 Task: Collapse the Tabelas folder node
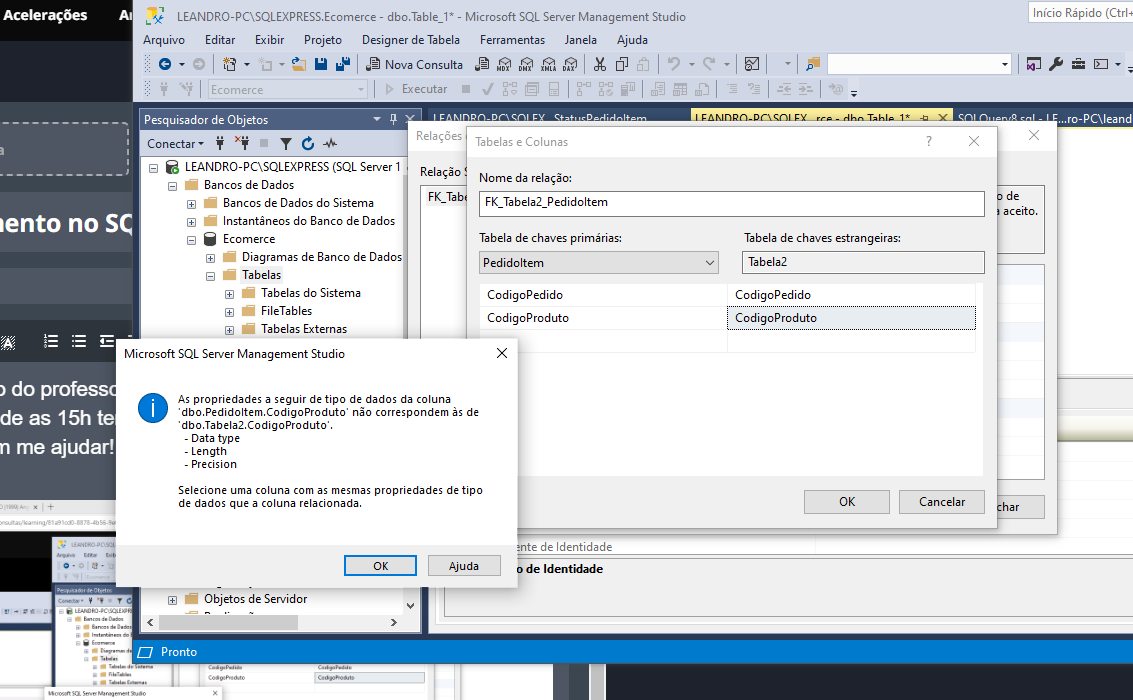(x=210, y=276)
